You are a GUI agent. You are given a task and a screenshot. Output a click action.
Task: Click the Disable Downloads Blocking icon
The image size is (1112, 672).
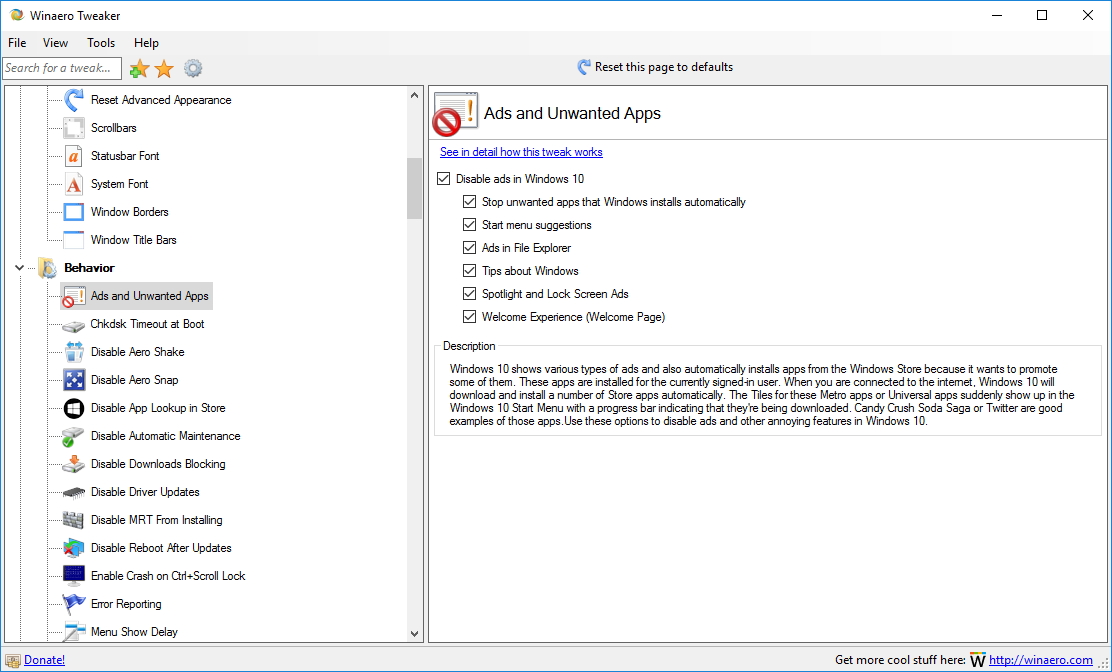coord(74,464)
